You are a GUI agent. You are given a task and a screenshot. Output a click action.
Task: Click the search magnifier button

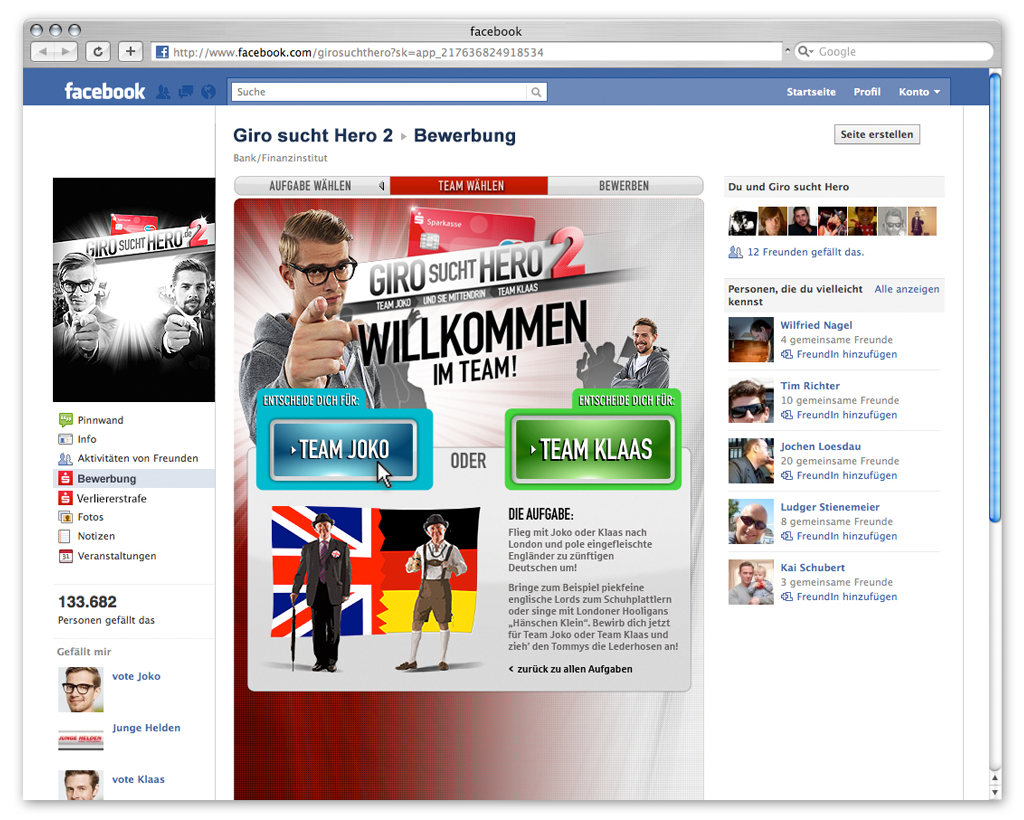[537, 92]
